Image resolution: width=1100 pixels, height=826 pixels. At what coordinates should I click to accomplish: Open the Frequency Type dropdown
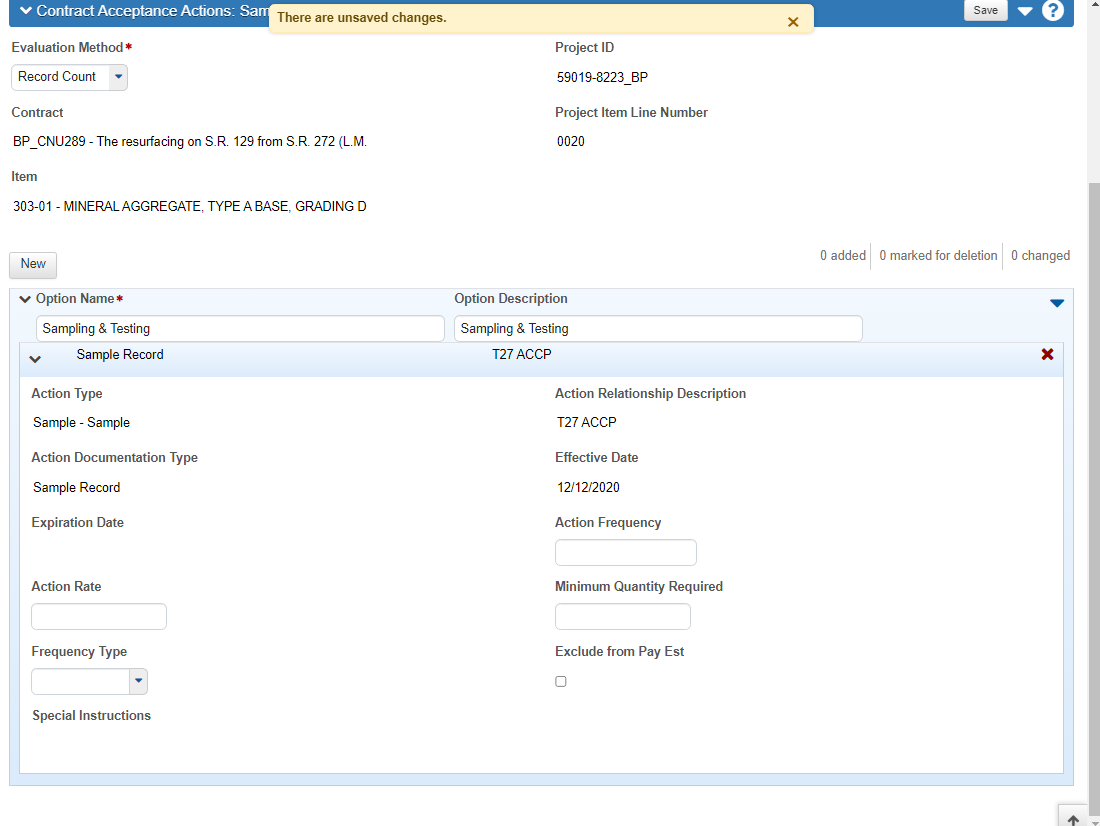click(x=138, y=682)
